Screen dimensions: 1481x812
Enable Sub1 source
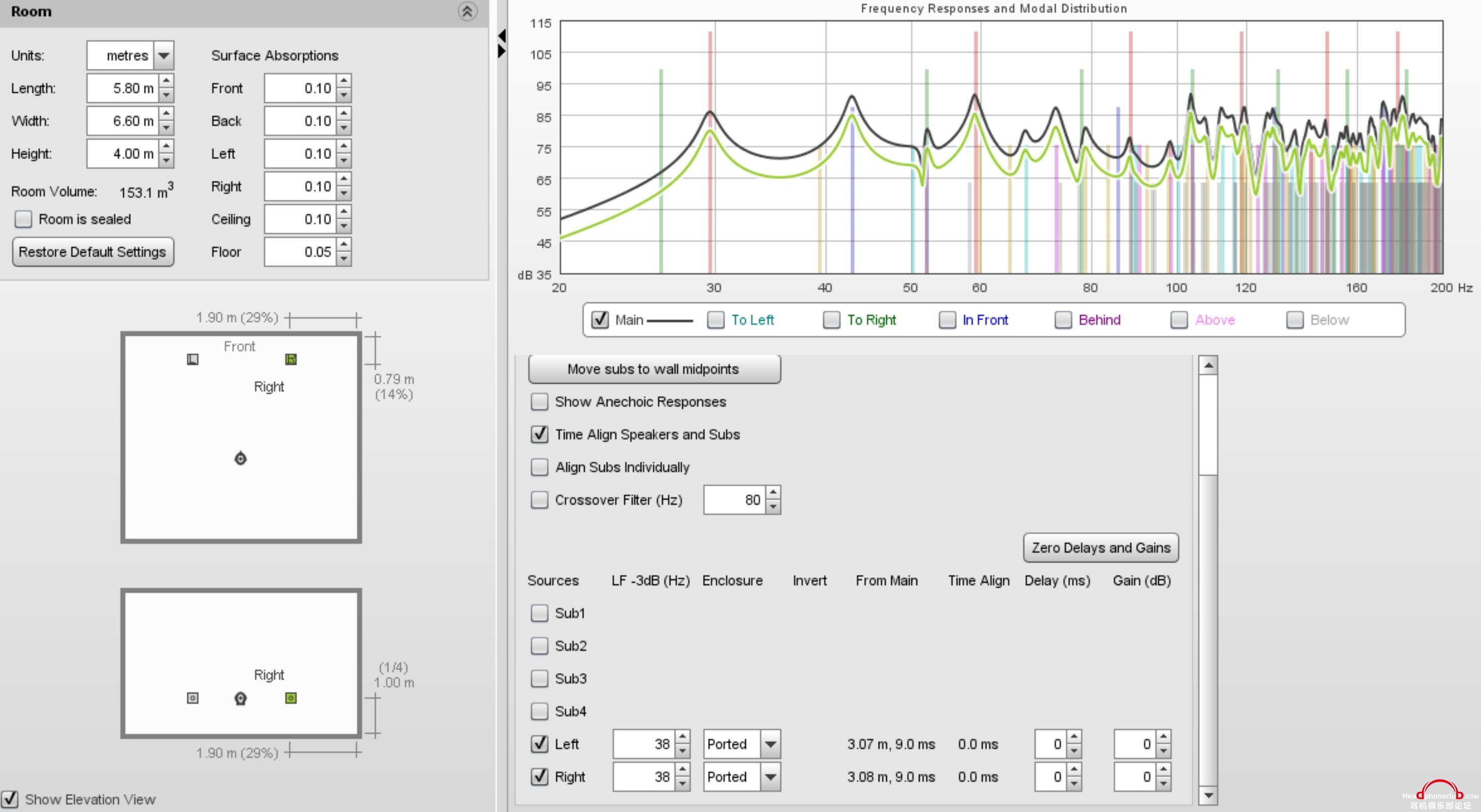click(x=539, y=613)
